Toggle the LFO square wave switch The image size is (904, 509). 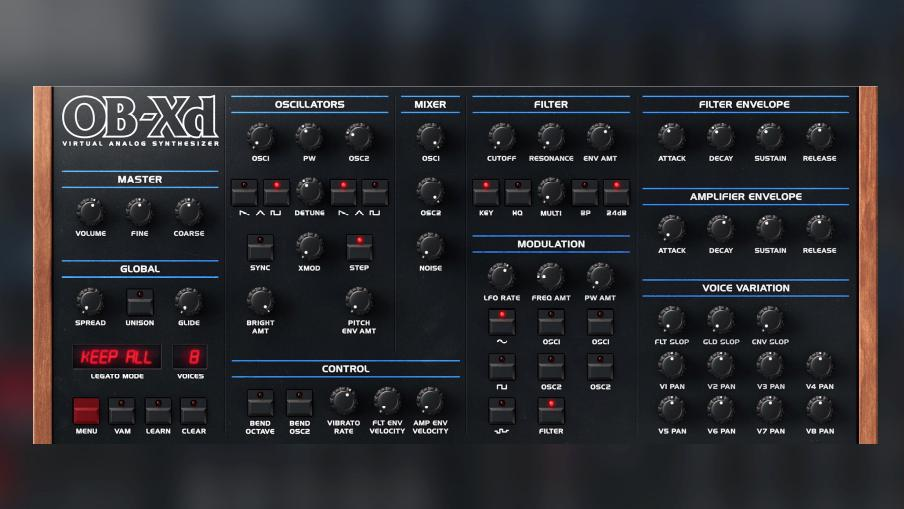point(502,367)
